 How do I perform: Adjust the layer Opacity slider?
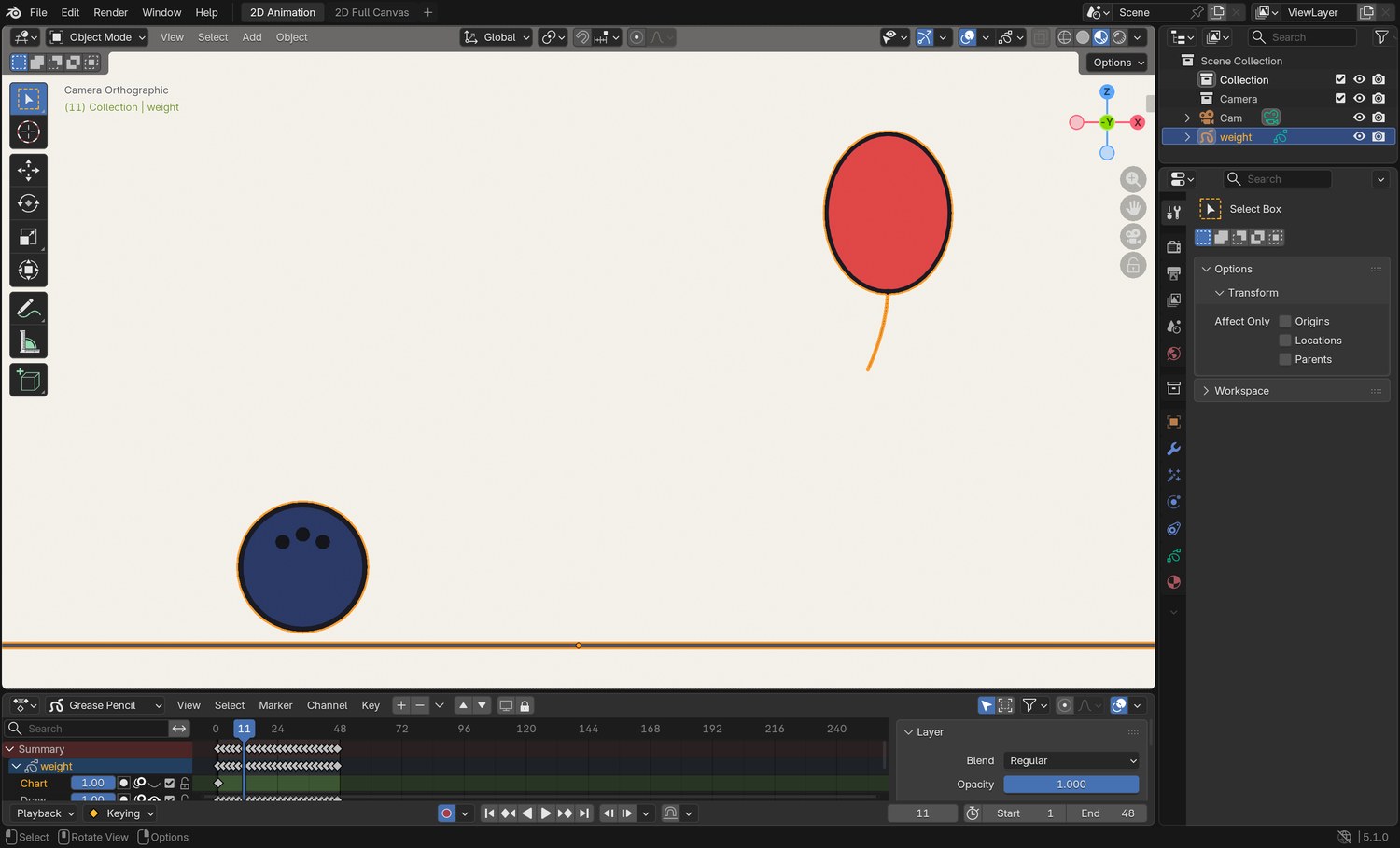[1071, 785]
